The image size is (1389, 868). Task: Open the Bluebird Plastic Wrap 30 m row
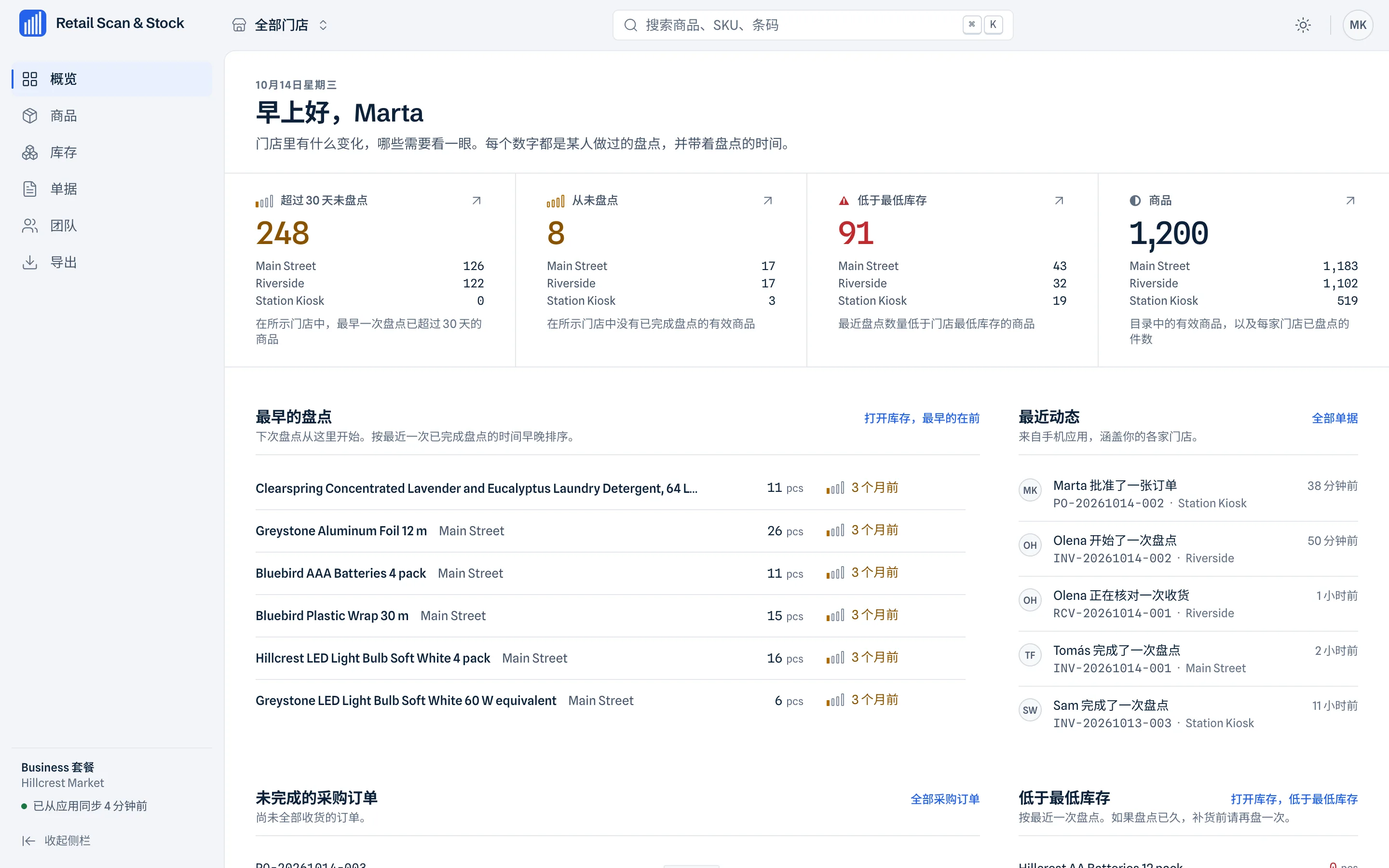pyautogui.click(x=611, y=616)
